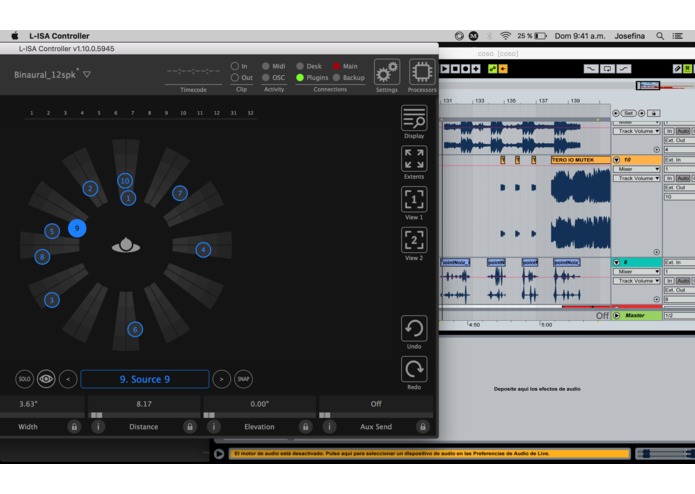
Task: Jump to next locator arrow in Ableton
Action: (x=641, y=113)
